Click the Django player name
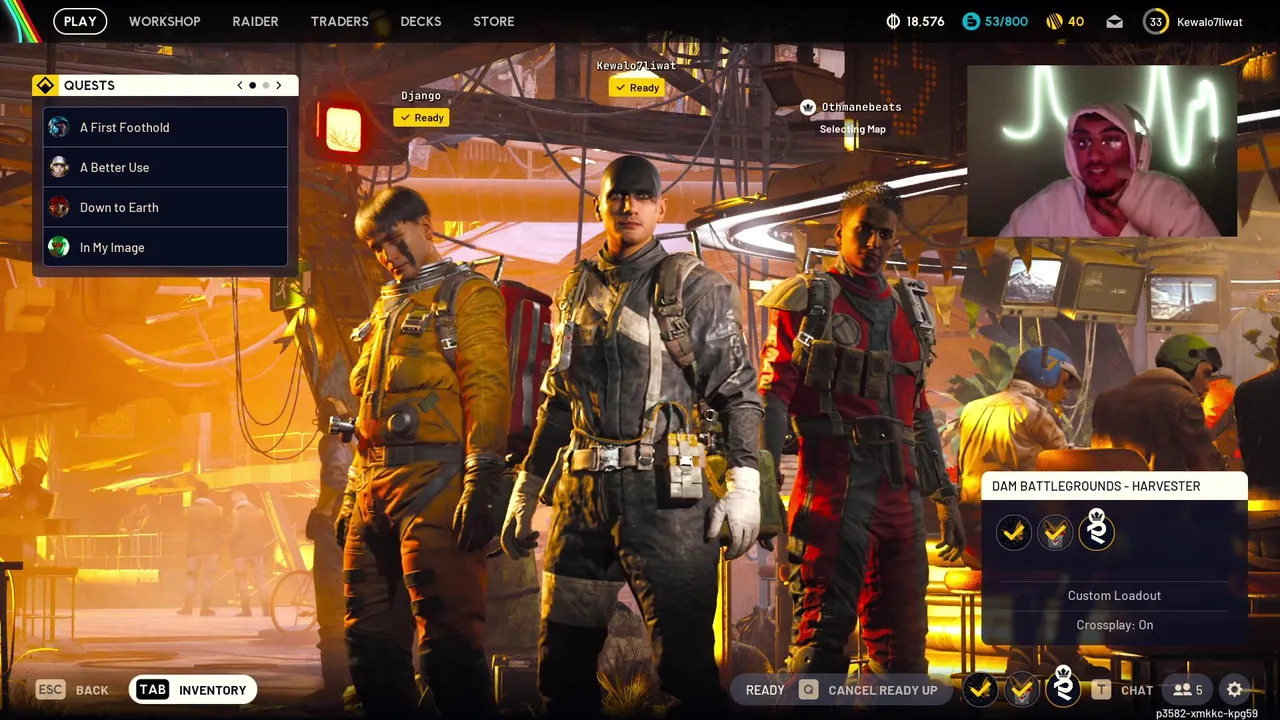Screen dimensions: 1280x720 tap(421, 96)
